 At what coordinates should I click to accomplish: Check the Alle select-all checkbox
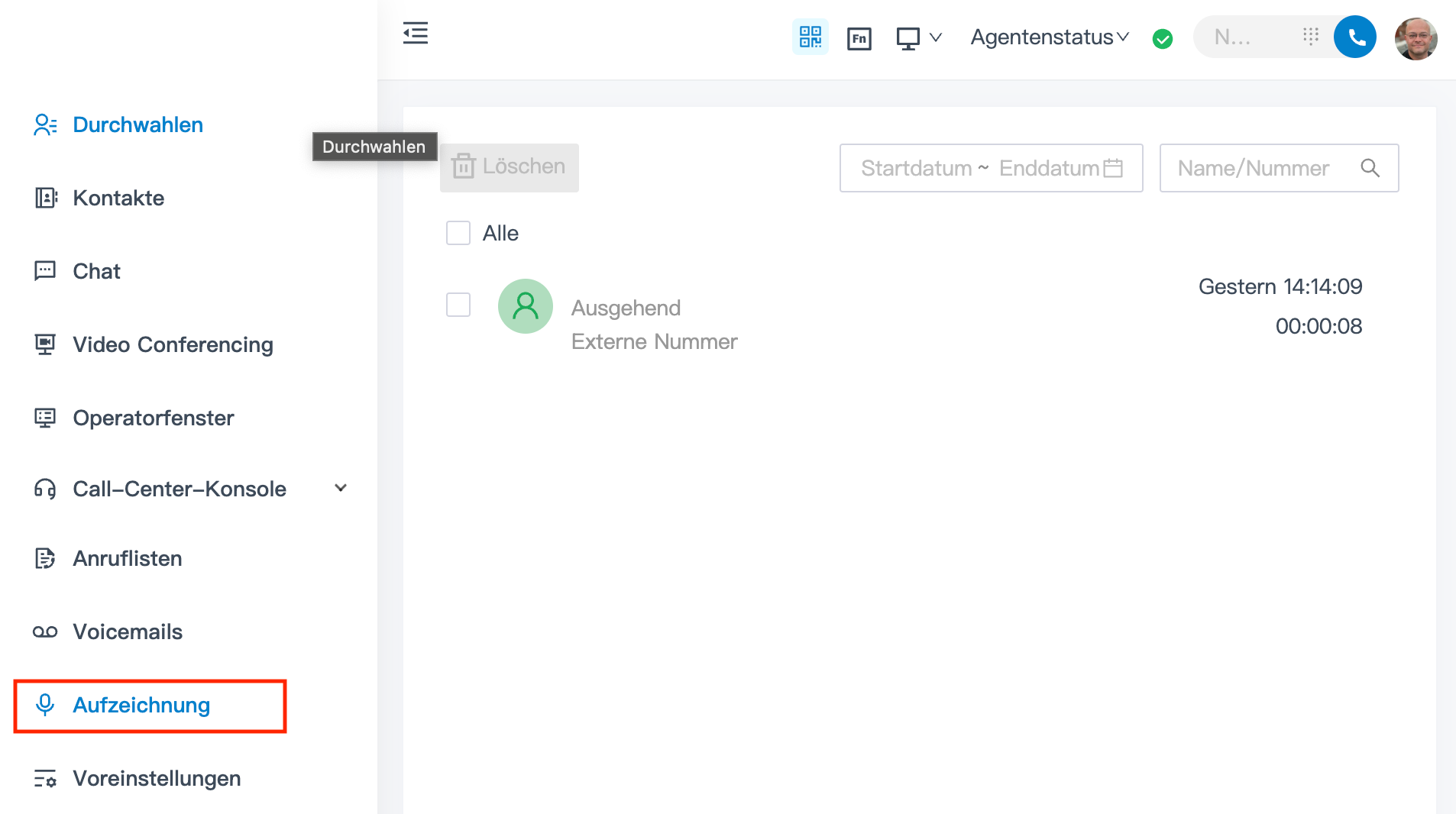click(458, 233)
